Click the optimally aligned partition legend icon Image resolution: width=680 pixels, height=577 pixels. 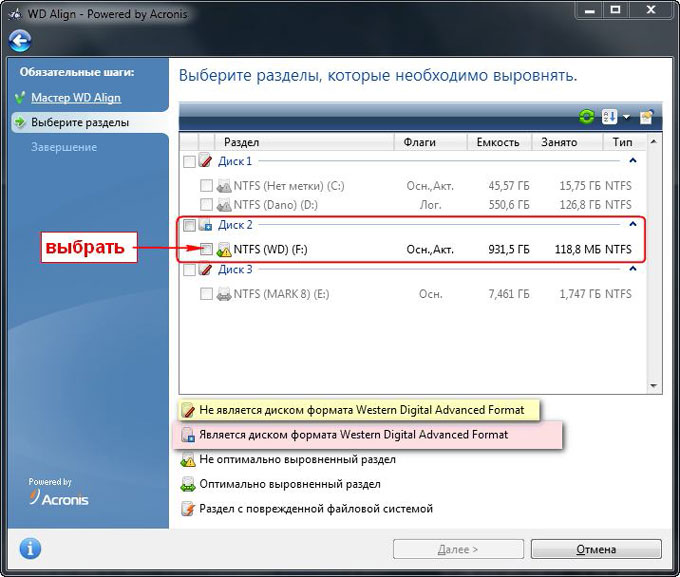[188, 484]
